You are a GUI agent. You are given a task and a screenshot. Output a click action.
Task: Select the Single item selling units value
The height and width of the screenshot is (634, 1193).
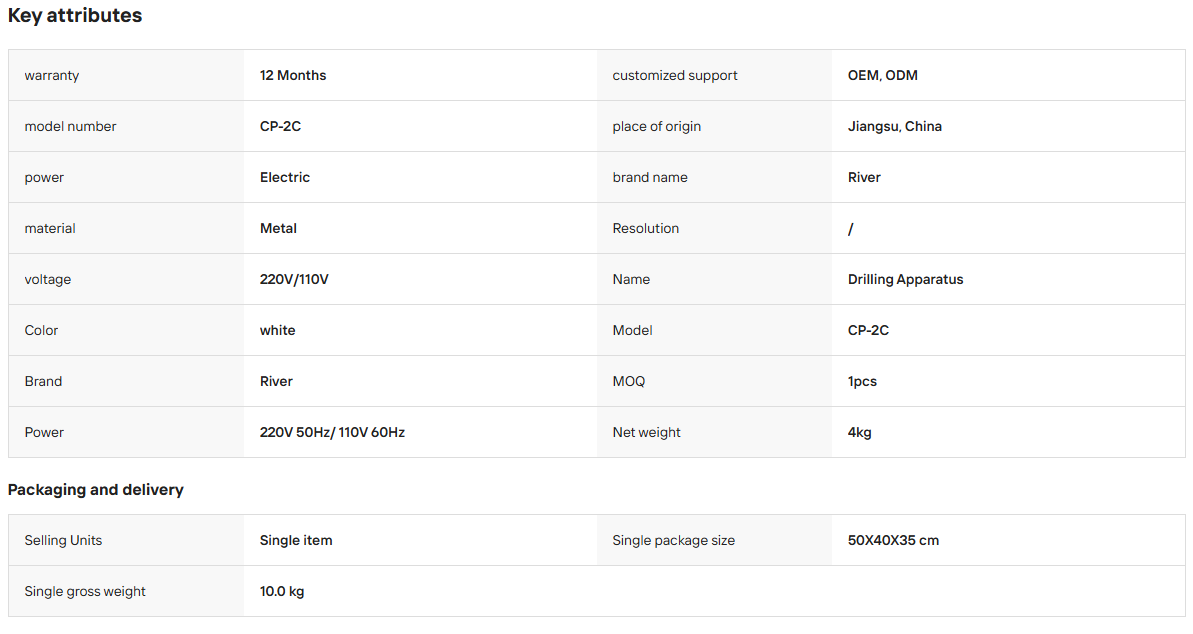(x=296, y=540)
